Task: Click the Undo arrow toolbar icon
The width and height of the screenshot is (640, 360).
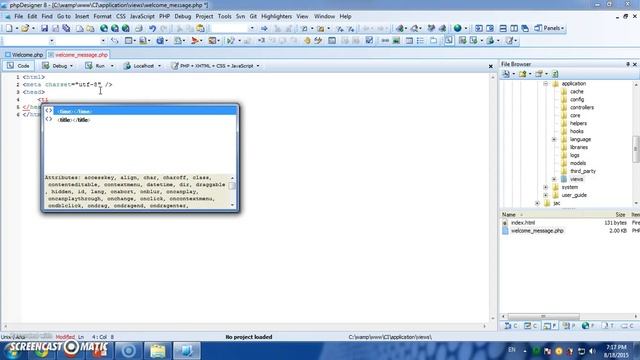Action: click(x=152, y=28)
